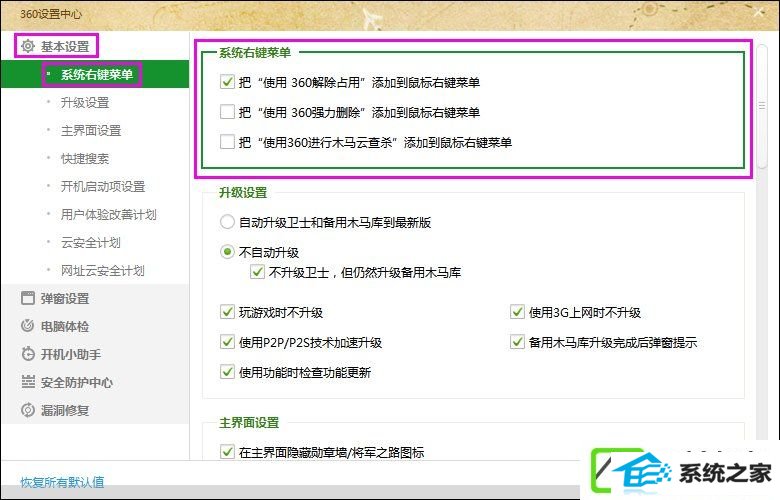Select 系统右键菜单 in sidebar
The image size is (780, 500).
click(x=95, y=75)
